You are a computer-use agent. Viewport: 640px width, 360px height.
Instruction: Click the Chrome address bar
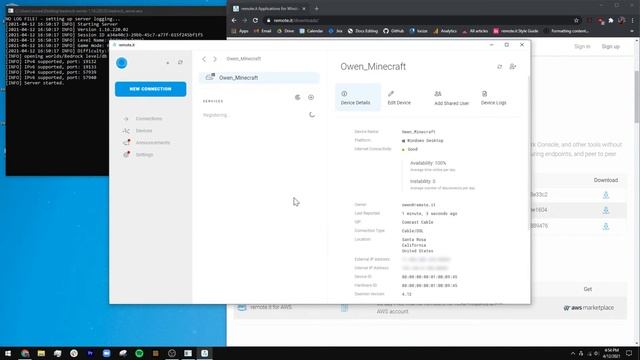420,20
